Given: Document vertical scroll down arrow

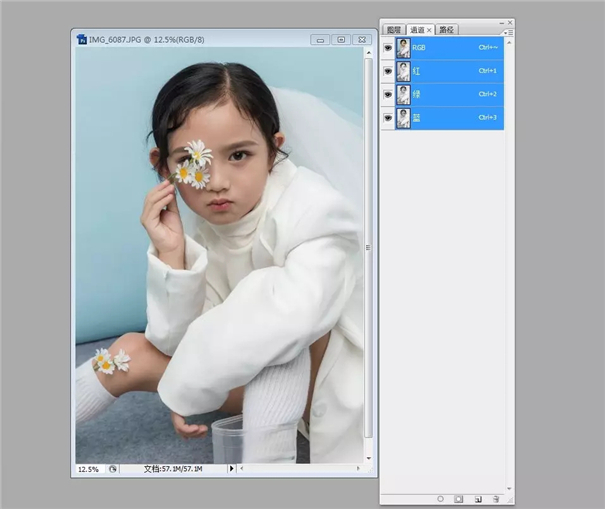Looking at the screenshot, I should coord(369,458).
